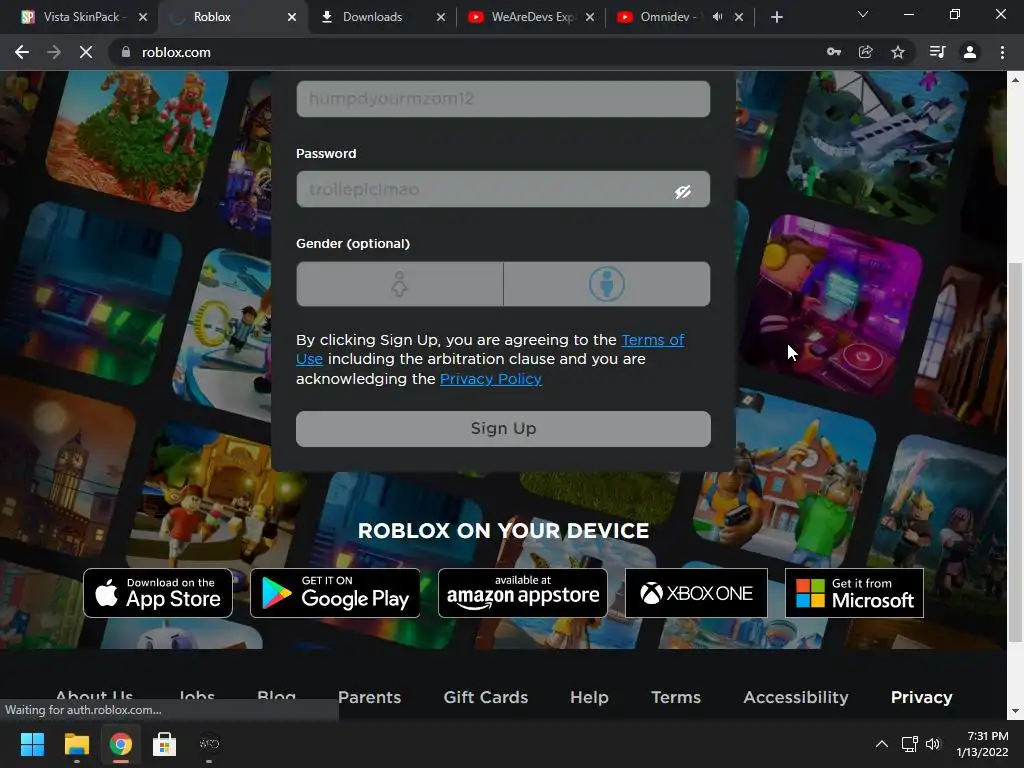
Task: Select the male gender option
Action: 607,284
